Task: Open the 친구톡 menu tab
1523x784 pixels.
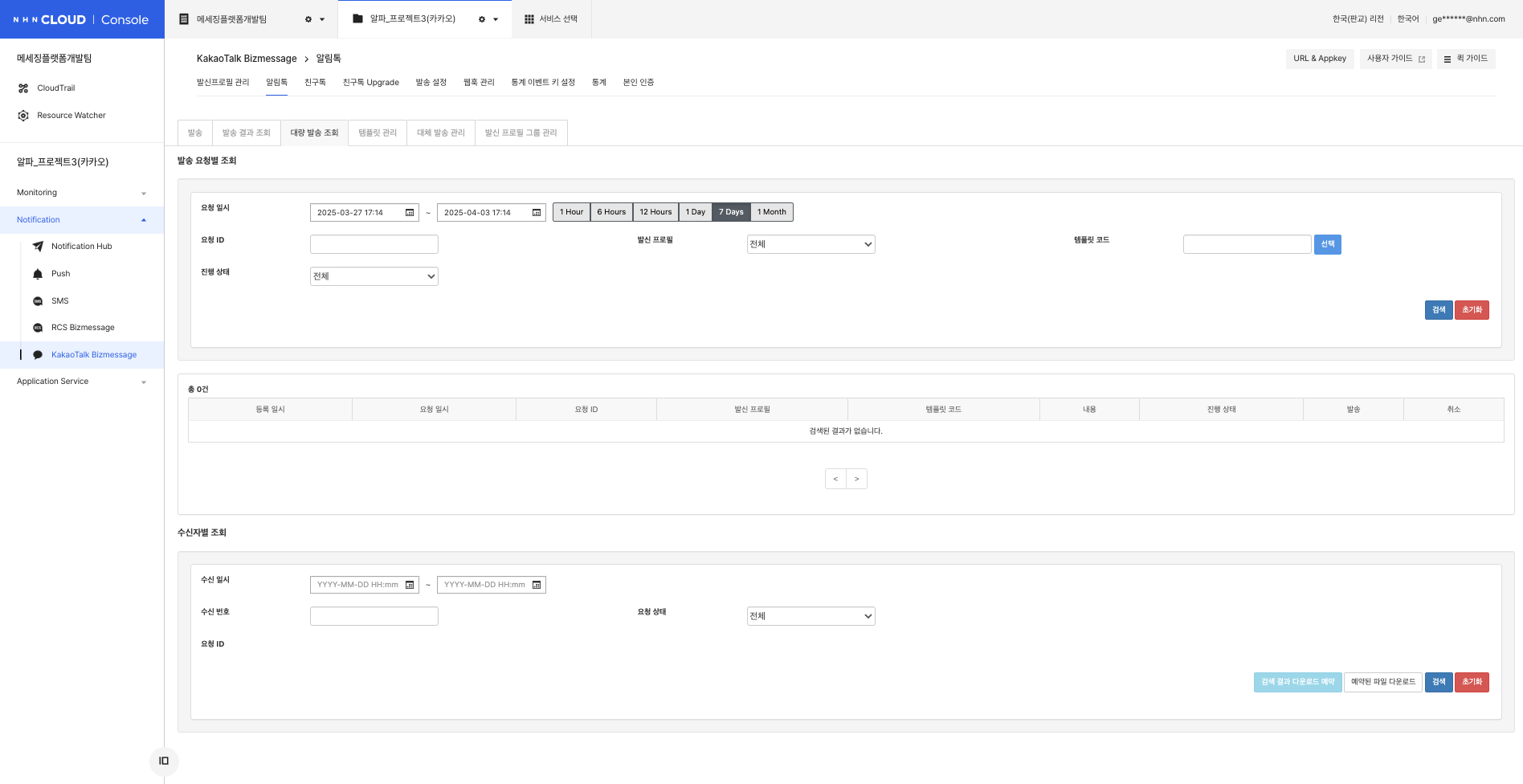Action: coord(315,83)
